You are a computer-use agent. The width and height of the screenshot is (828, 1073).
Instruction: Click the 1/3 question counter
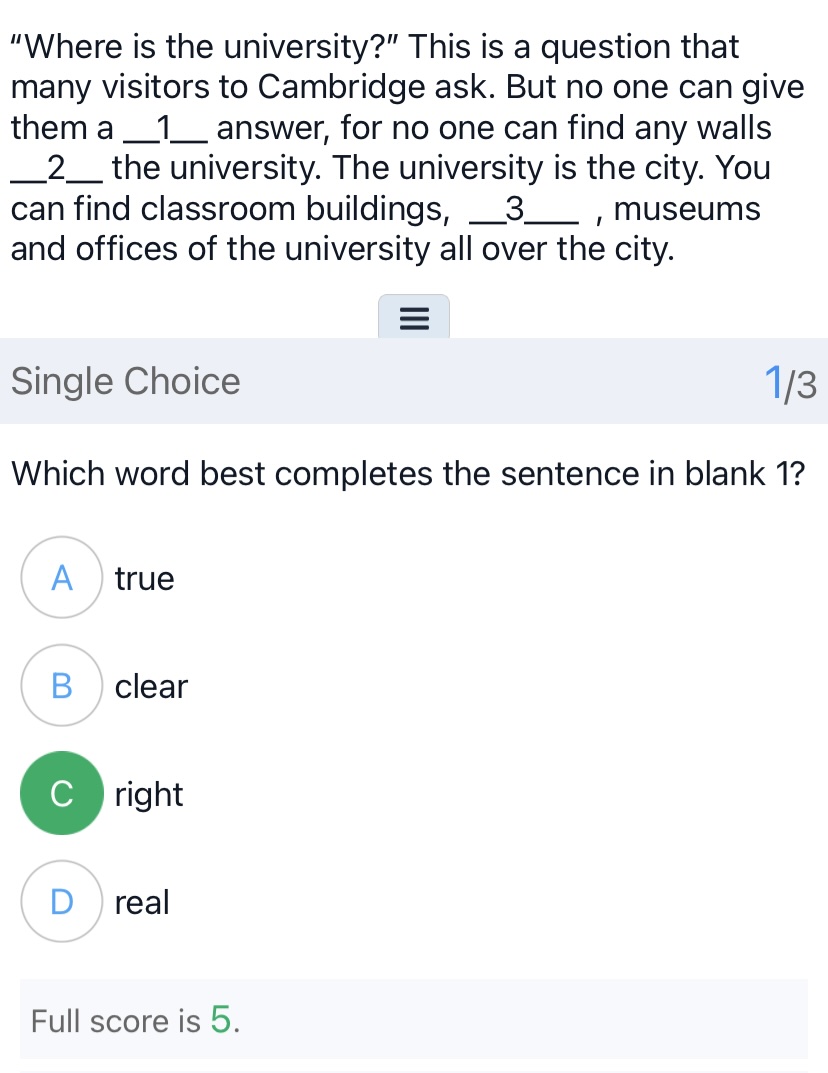pos(791,382)
